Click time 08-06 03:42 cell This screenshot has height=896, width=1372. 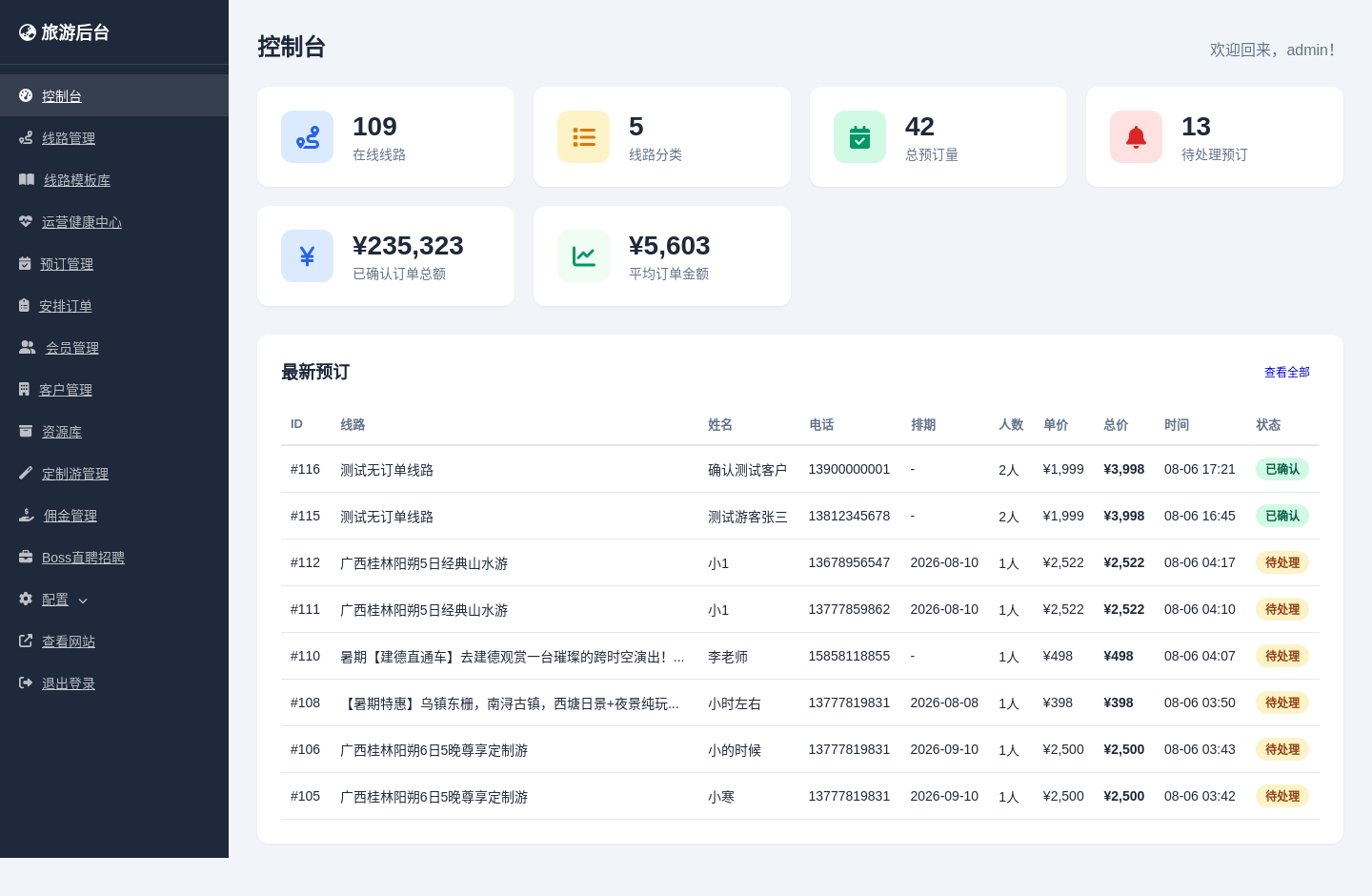pyautogui.click(x=1200, y=796)
